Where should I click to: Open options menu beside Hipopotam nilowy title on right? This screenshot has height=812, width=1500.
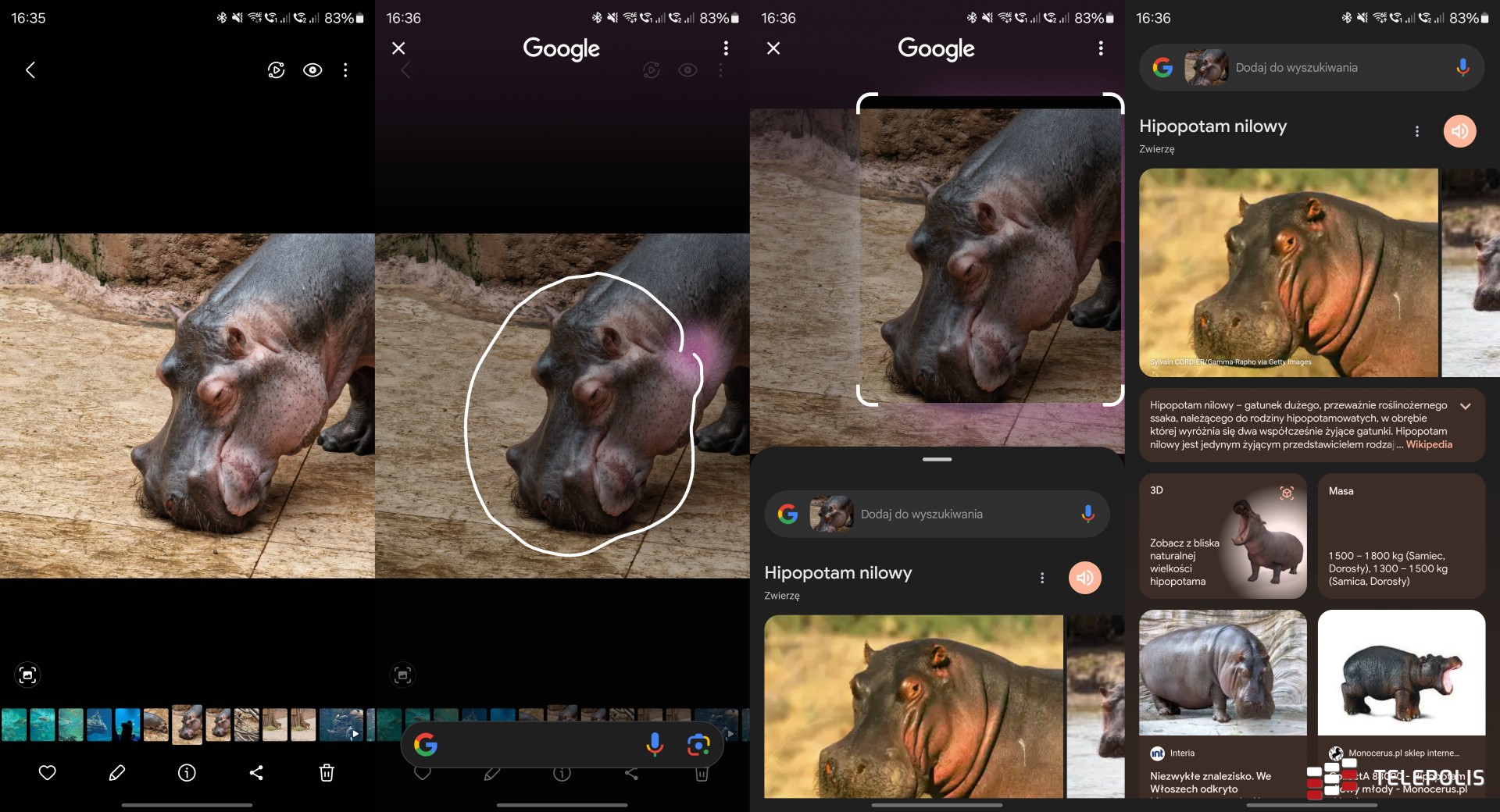tap(1416, 131)
